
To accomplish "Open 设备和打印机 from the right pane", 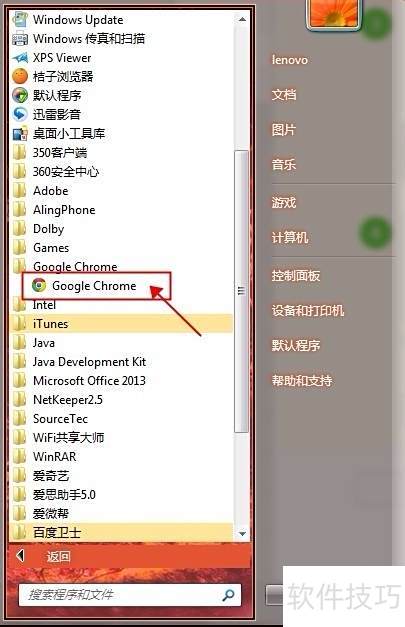I will [x=307, y=311].
